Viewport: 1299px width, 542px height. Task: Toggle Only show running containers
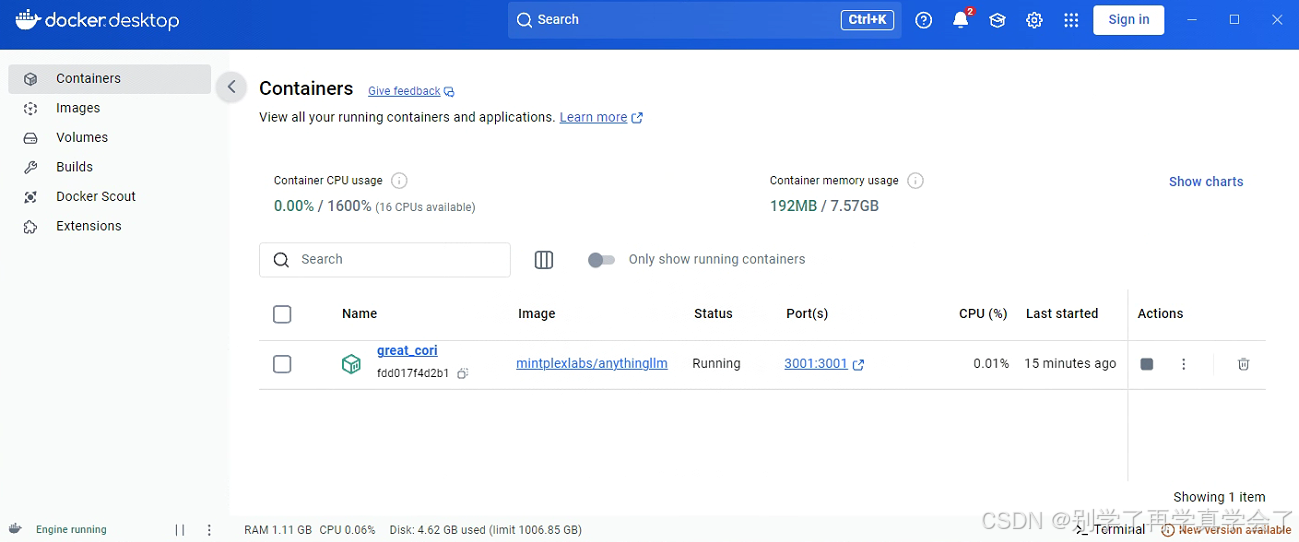point(601,260)
